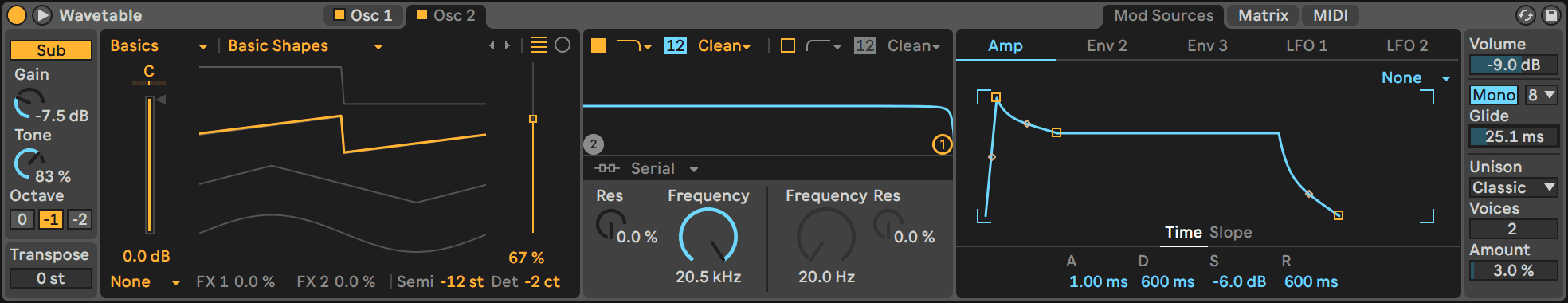The width and height of the screenshot is (1568, 303).
Task: Switch to Mod Sources tab
Action: 1163,15
